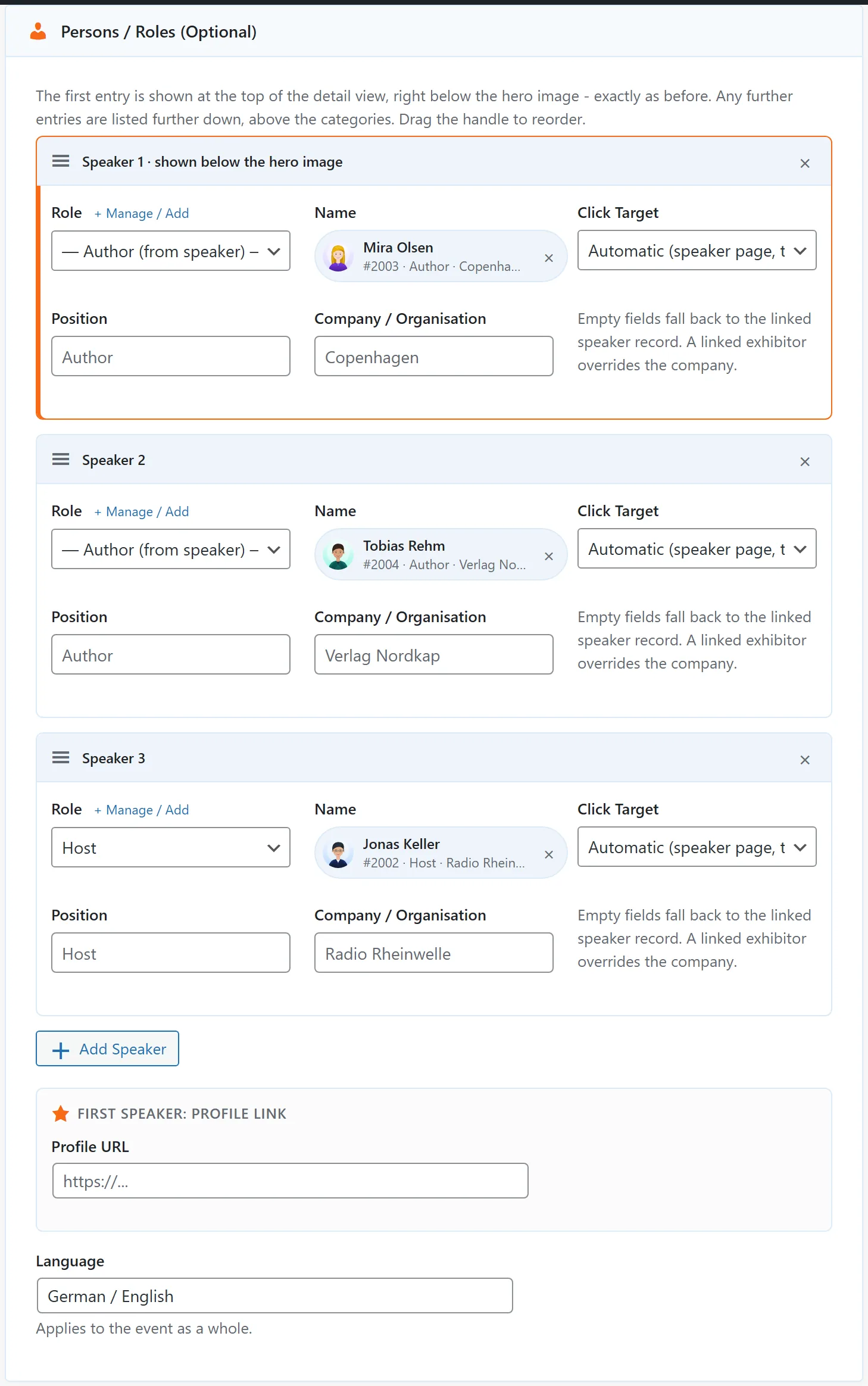Focus the Language field showing German / English
Screen dimensions: 868x1386
click(x=275, y=1296)
